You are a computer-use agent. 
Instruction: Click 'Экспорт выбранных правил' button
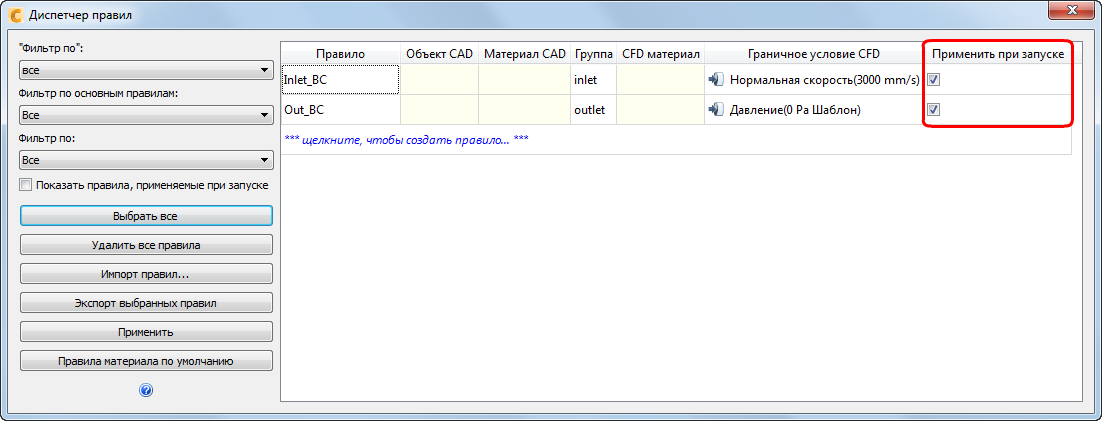coord(146,303)
